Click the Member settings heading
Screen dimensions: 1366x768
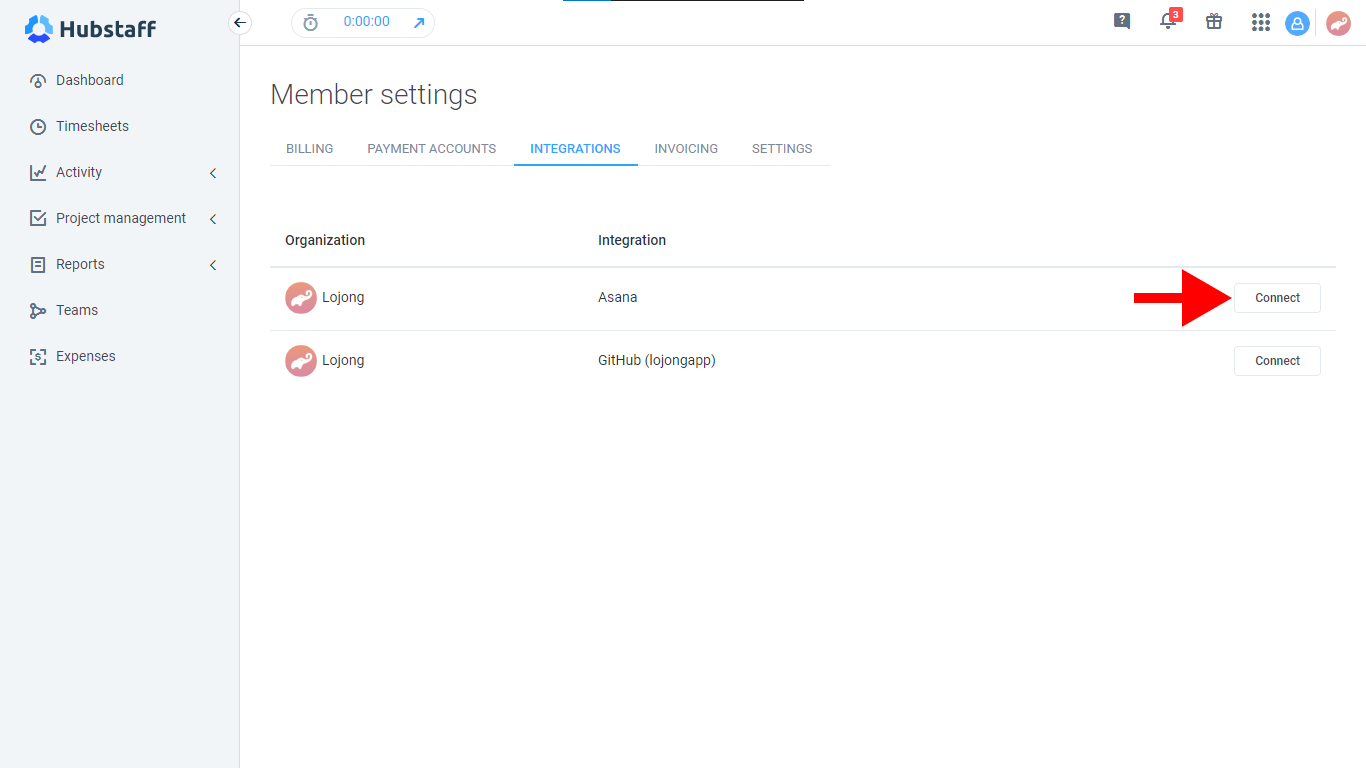374,95
